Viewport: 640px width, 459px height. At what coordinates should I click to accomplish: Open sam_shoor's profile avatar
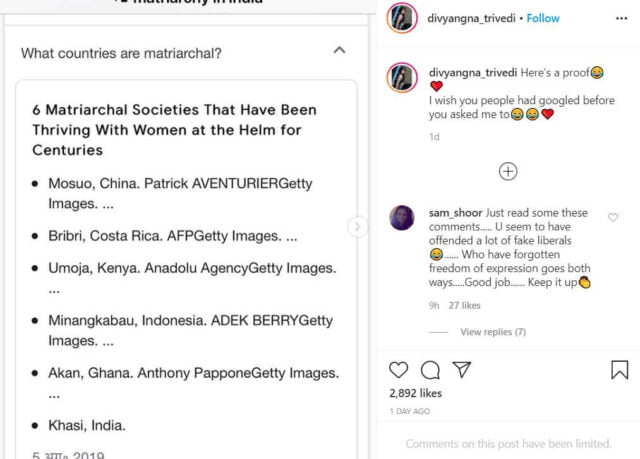(402, 218)
